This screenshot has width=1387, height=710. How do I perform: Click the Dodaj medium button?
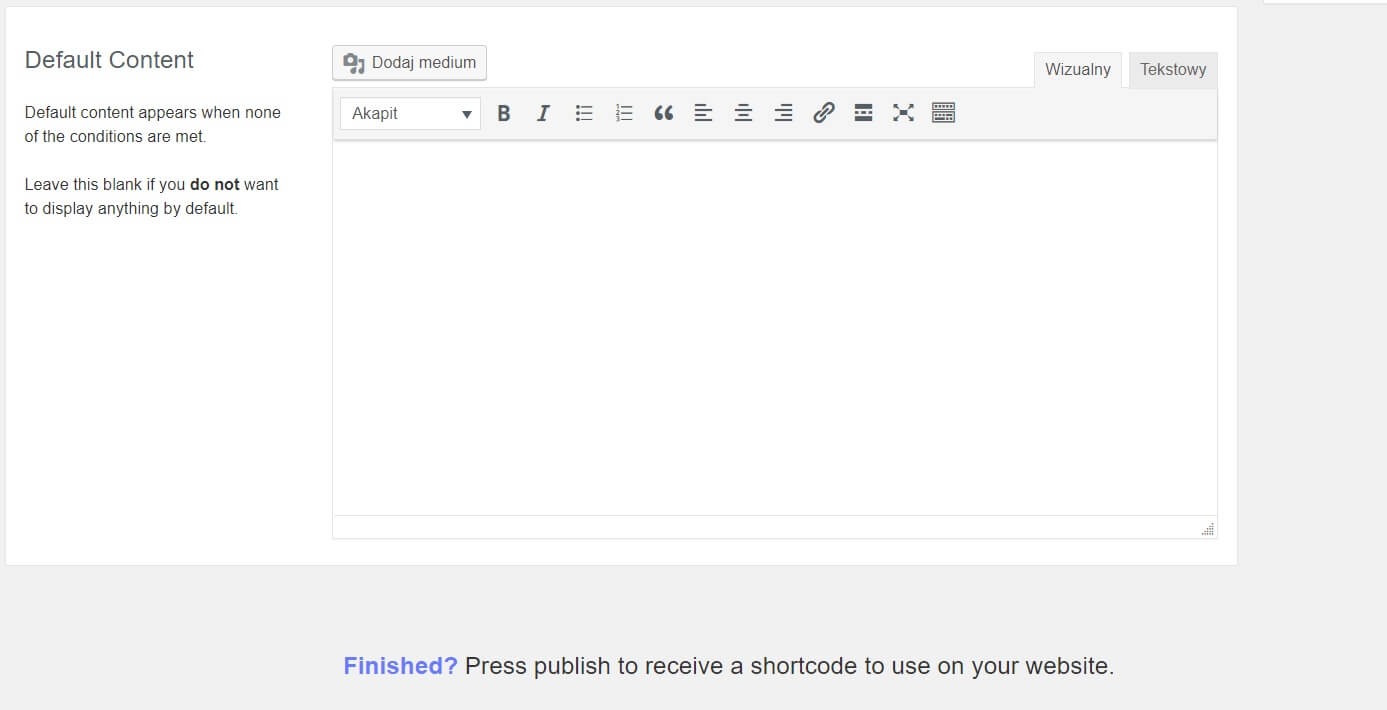click(408, 62)
